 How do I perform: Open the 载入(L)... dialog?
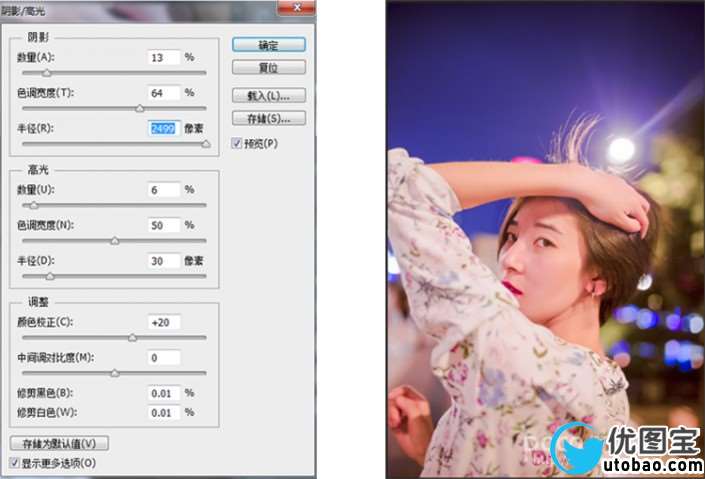(x=269, y=95)
